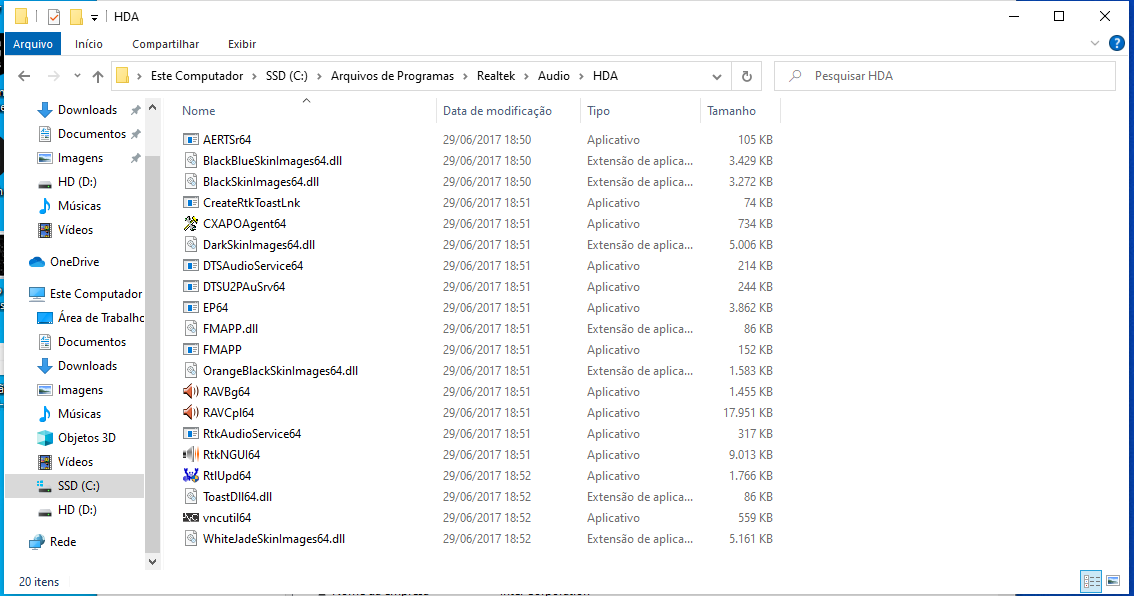Expand breadcrumb arrow after SSD (C:)
1134x596 pixels.
[x=319, y=76]
